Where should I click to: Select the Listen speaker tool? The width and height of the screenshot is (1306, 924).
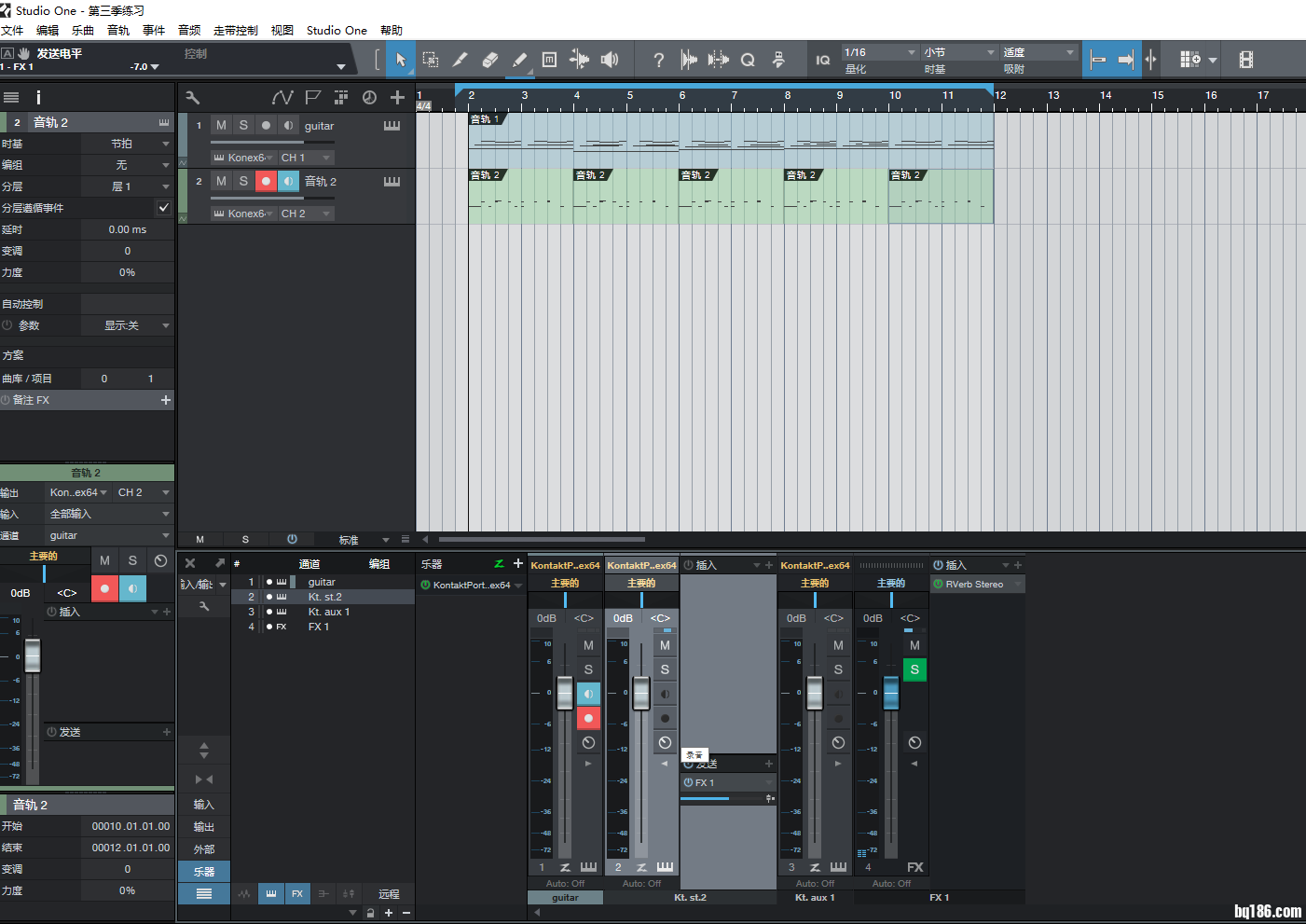[609, 60]
